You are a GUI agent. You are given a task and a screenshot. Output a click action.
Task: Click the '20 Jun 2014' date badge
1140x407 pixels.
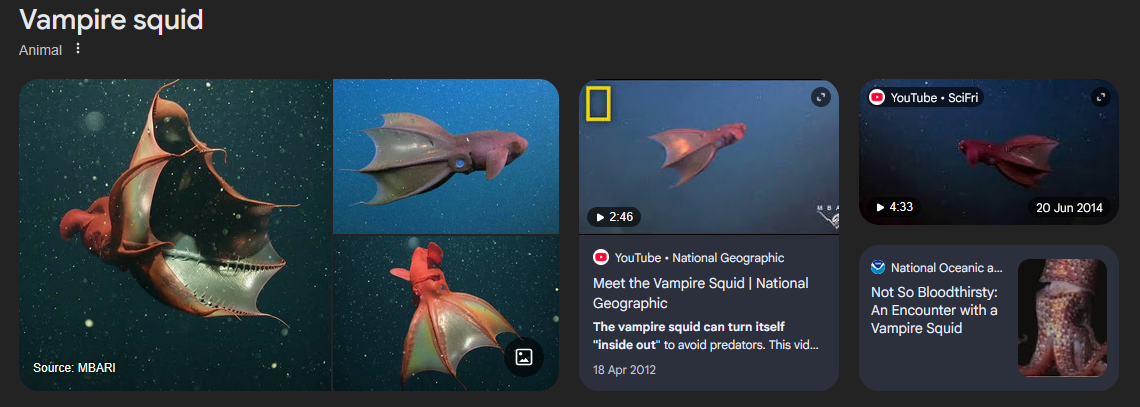[x=1069, y=207]
